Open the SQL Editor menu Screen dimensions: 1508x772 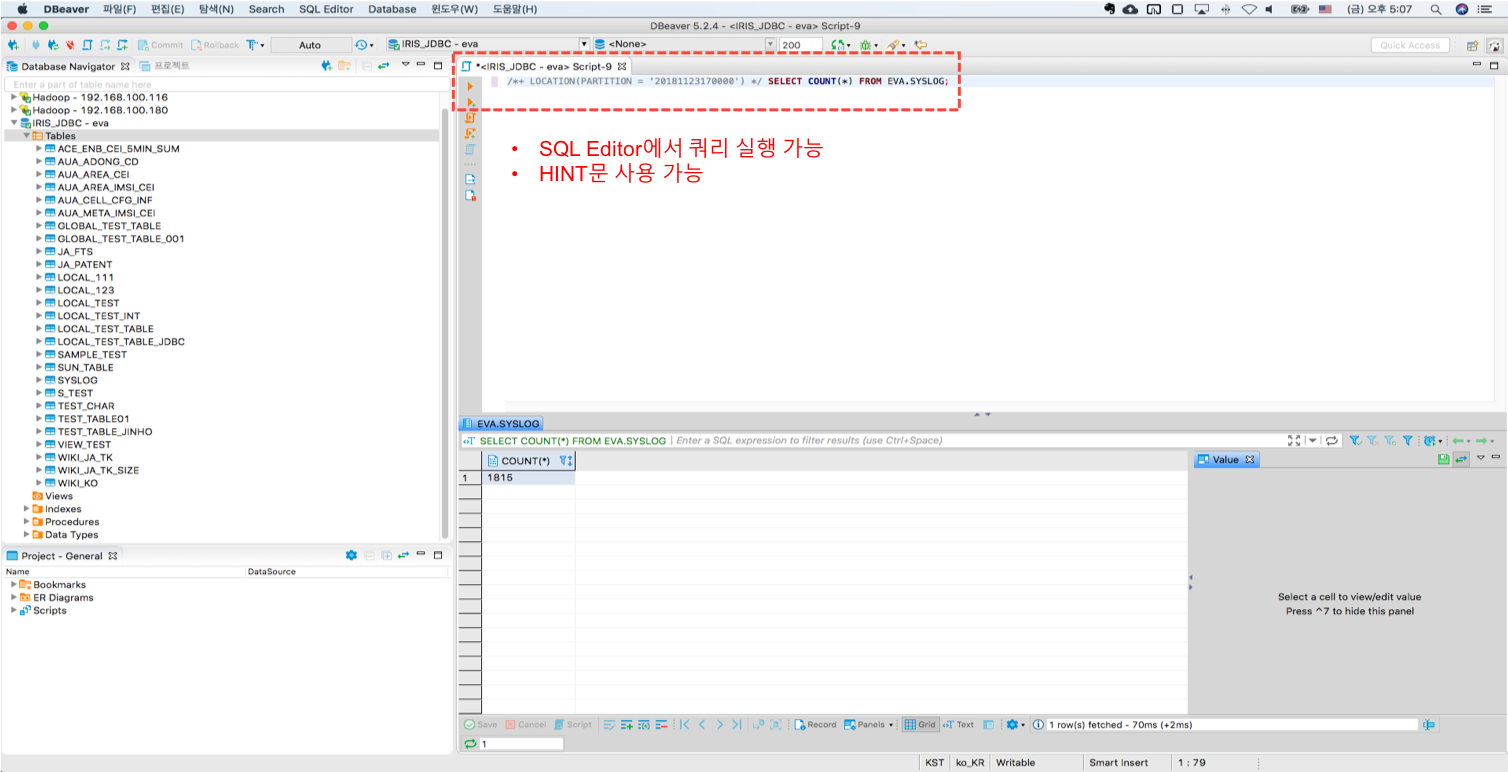pos(326,9)
